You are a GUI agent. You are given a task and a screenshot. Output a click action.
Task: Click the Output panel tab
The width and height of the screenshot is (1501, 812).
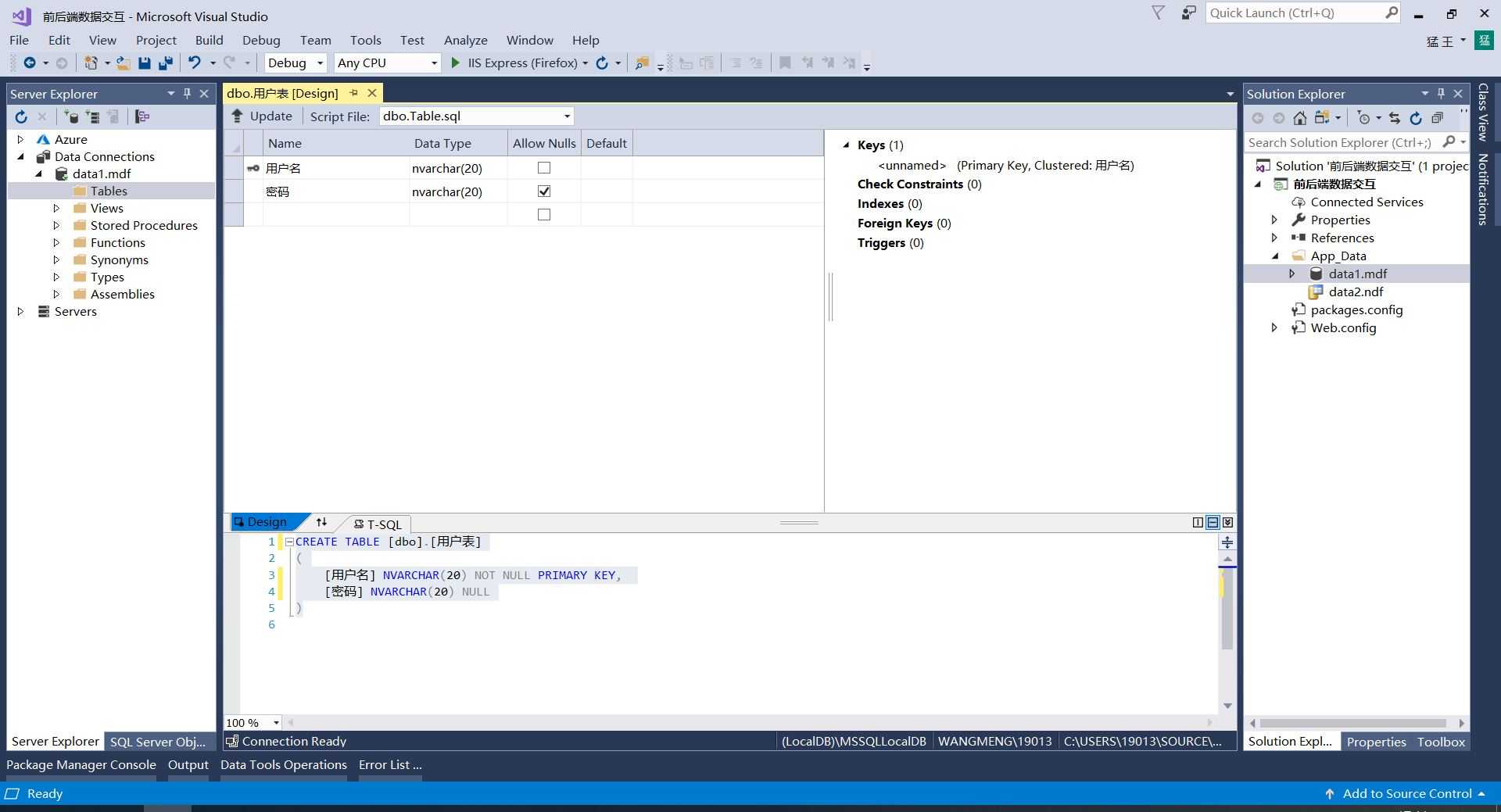[x=188, y=764]
